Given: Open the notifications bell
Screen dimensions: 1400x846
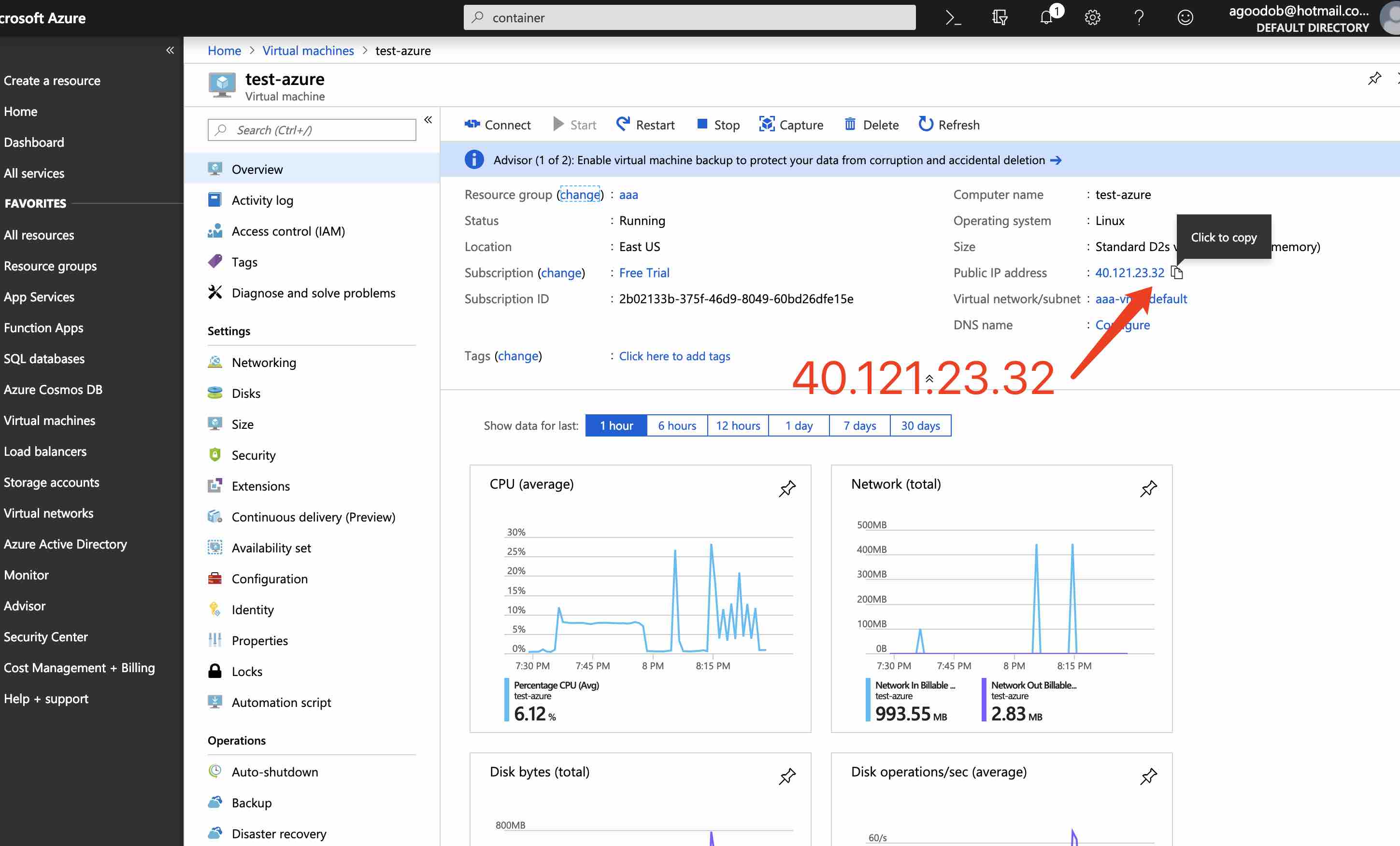Looking at the screenshot, I should coord(1046,17).
